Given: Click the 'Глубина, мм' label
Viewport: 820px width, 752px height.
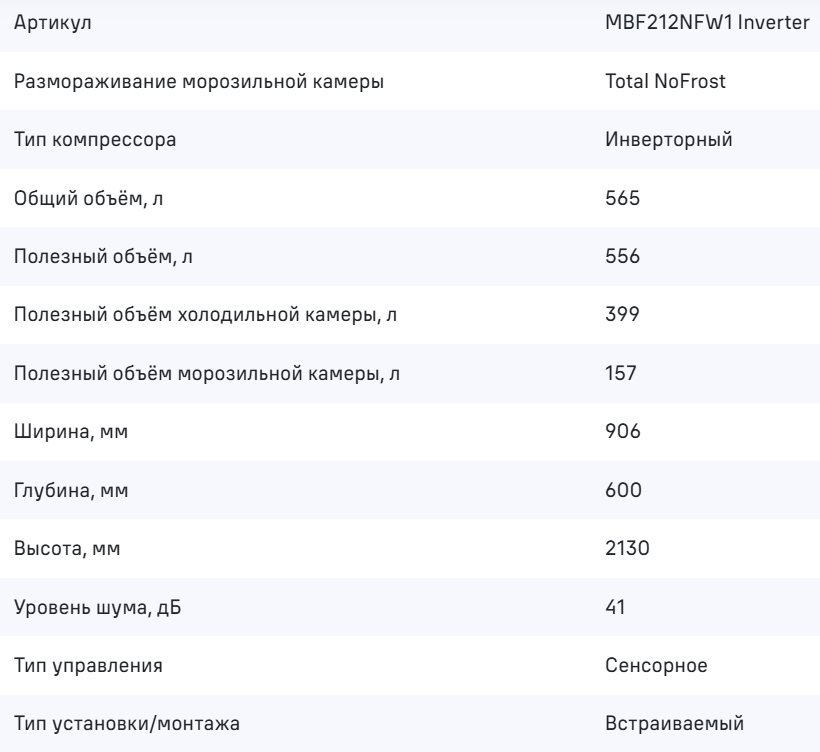Looking at the screenshot, I should click(x=72, y=488).
